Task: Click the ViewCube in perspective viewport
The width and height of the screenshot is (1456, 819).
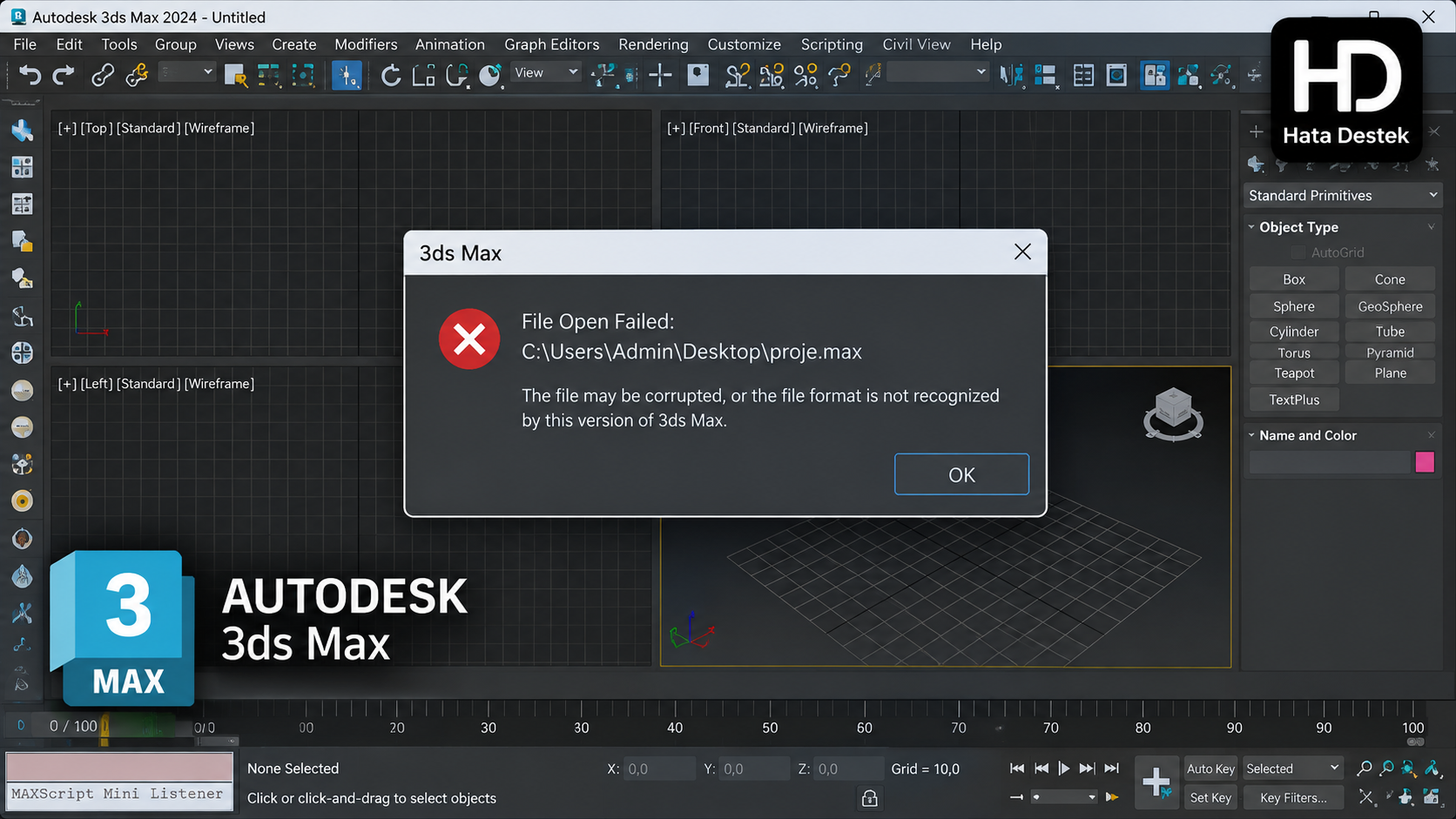Action: coord(1173,414)
